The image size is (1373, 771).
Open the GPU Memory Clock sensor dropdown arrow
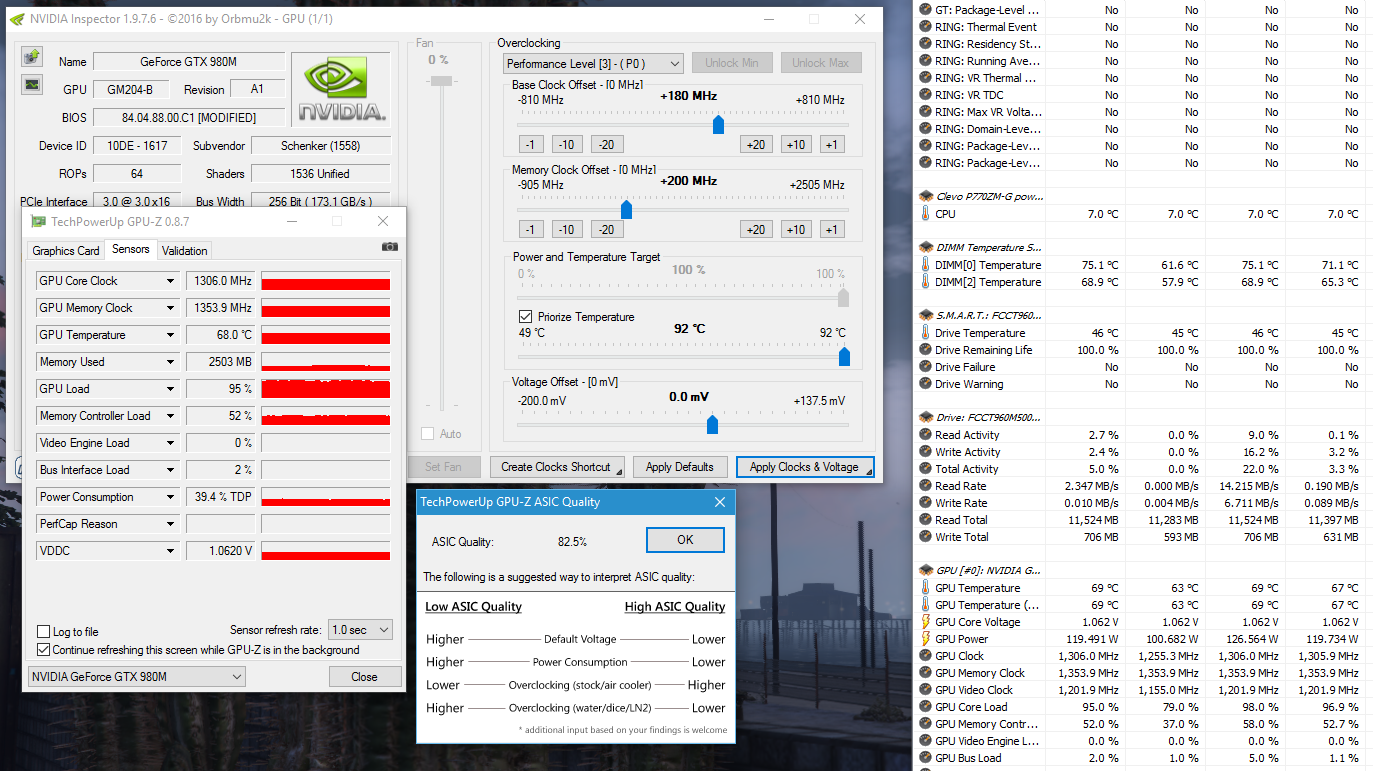pyautogui.click(x=171, y=308)
